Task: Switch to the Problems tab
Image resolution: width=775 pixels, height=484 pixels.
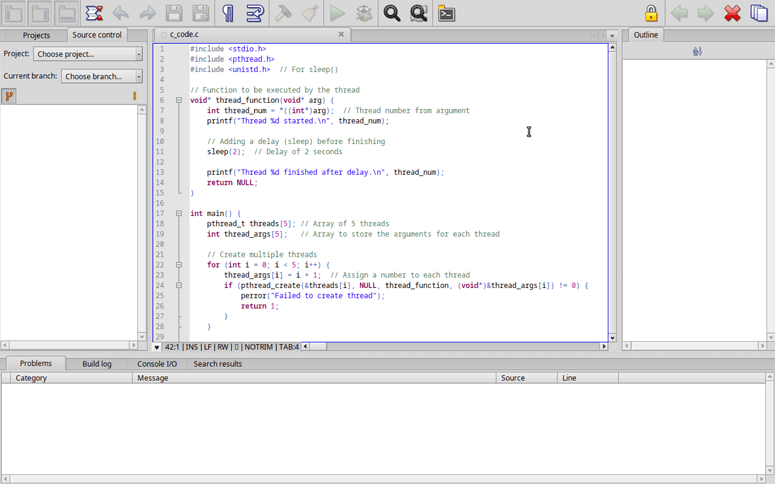Action: [36, 363]
